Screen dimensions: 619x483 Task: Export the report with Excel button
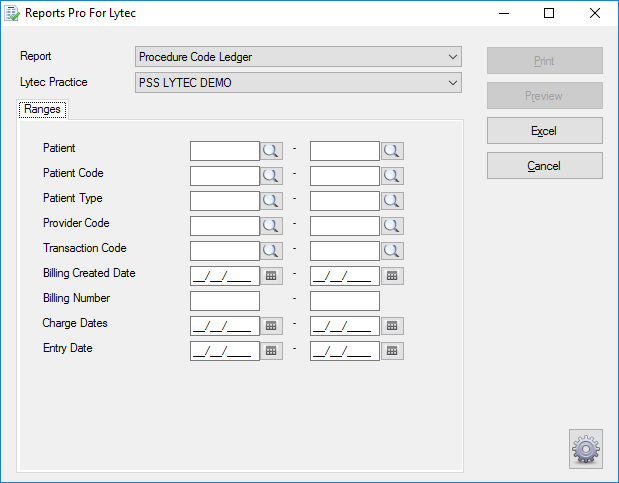pos(544,131)
